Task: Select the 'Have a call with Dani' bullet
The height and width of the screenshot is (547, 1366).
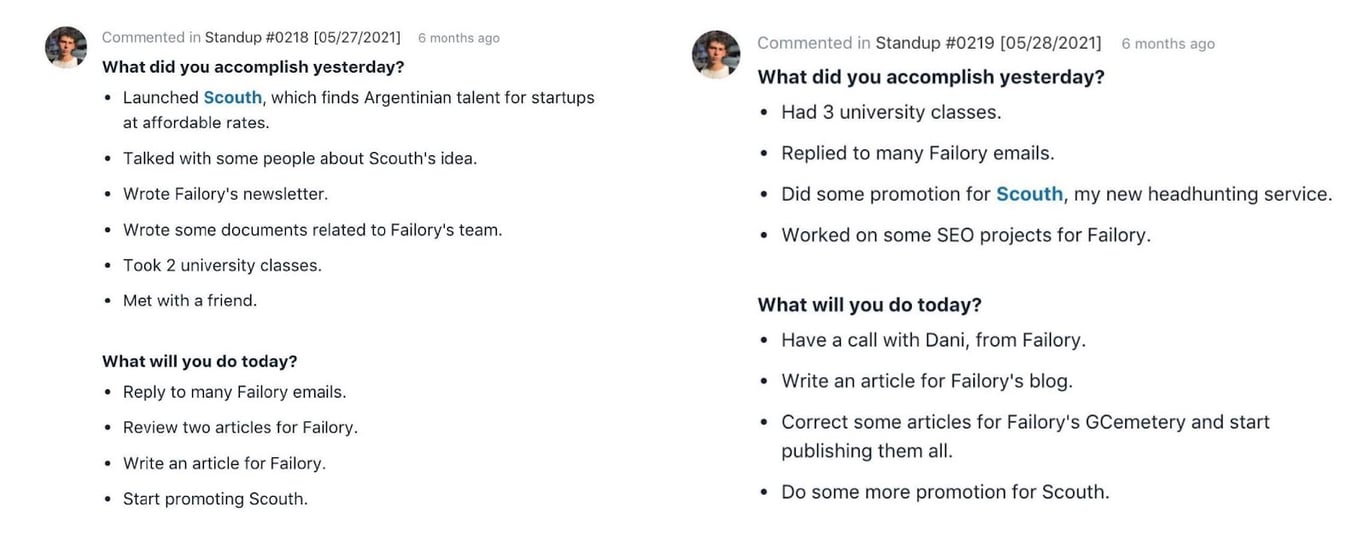Action: click(933, 340)
